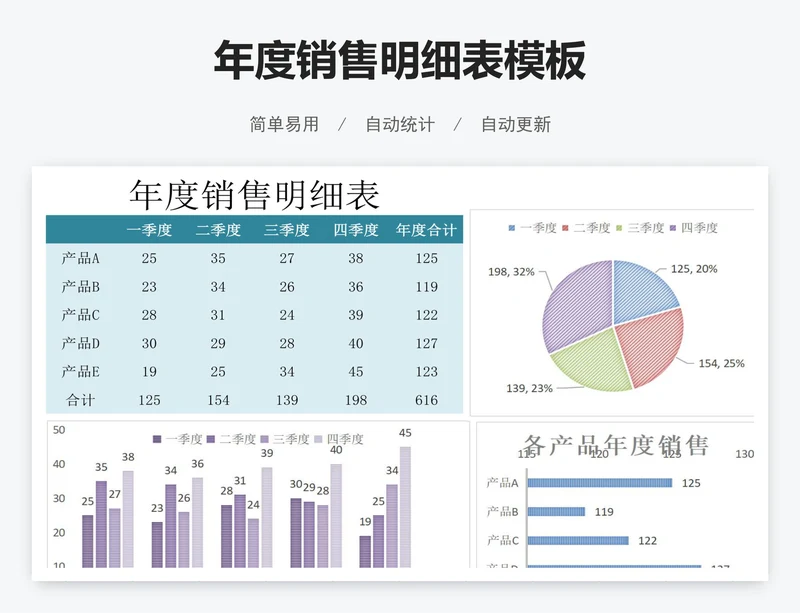Click column chart legend entry 四季度
Image resolution: width=800 pixels, height=613 pixels.
coord(339,439)
